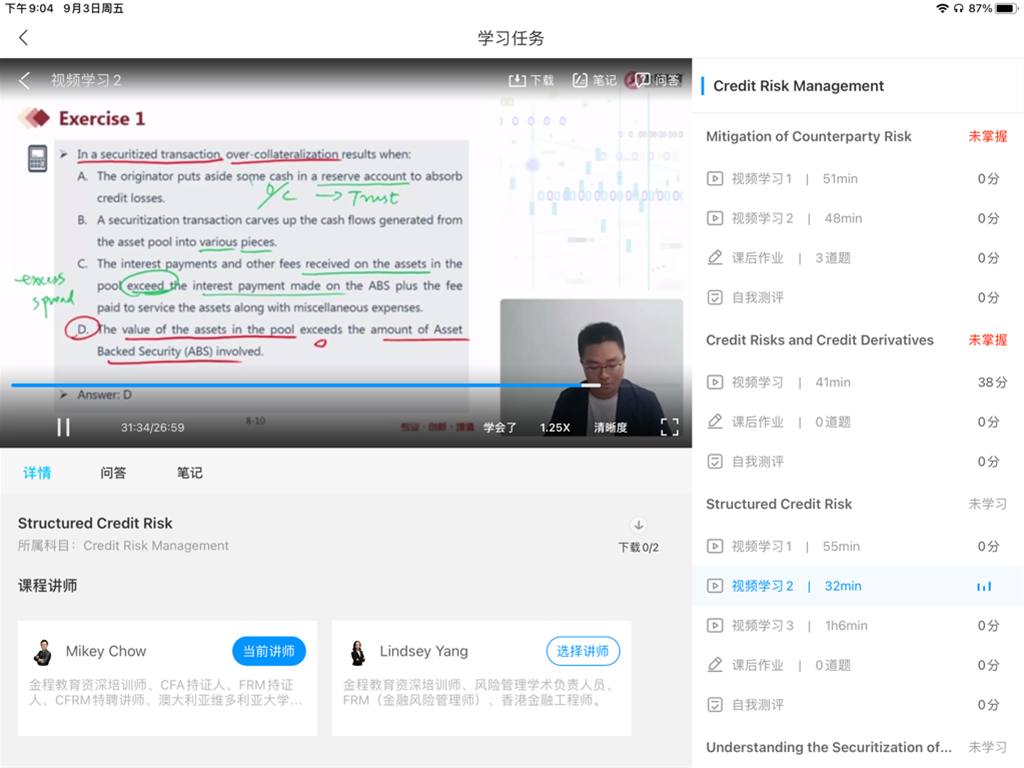The height and width of the screenshot is (768, 1024).
Task: Open 自我测评 under Credit Risks and Credit Derivatives
Action: point(857,462)
